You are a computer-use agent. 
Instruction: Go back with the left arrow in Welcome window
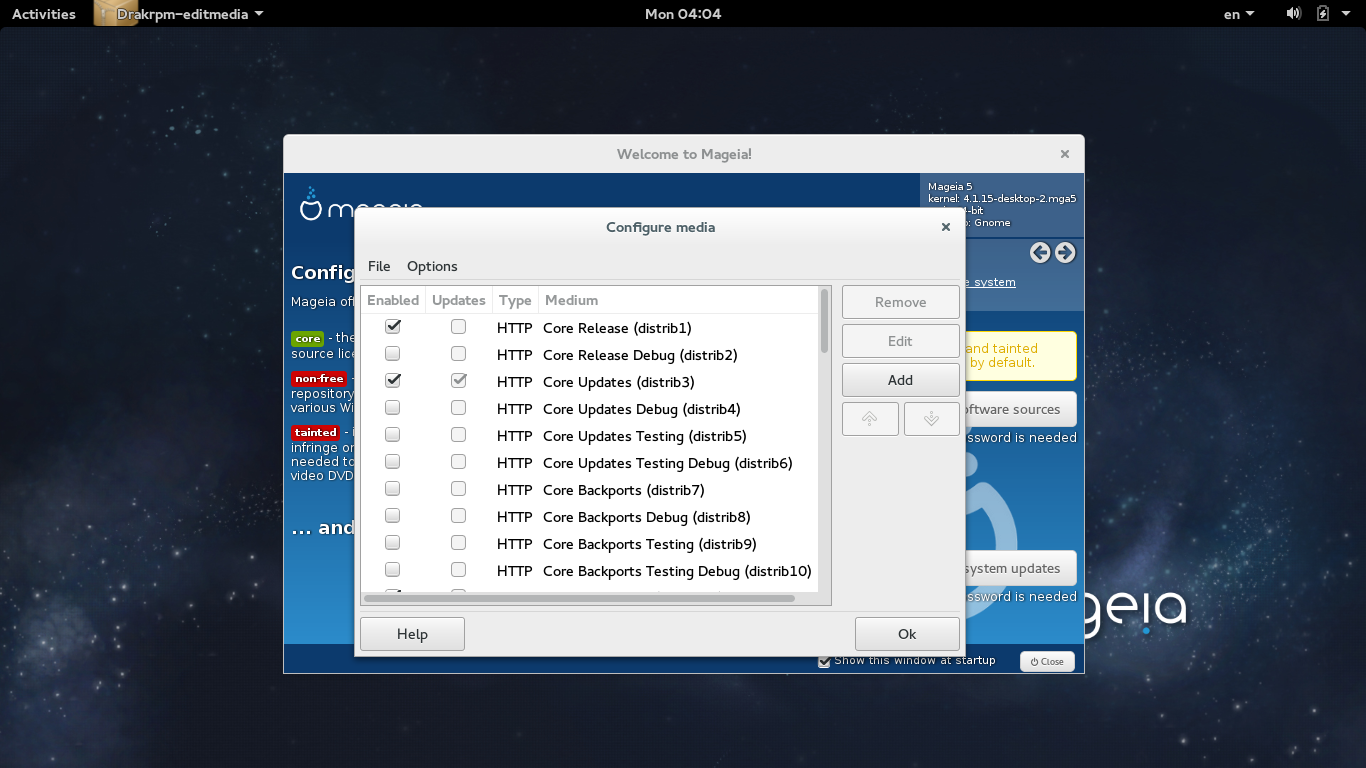(1040, 253)
